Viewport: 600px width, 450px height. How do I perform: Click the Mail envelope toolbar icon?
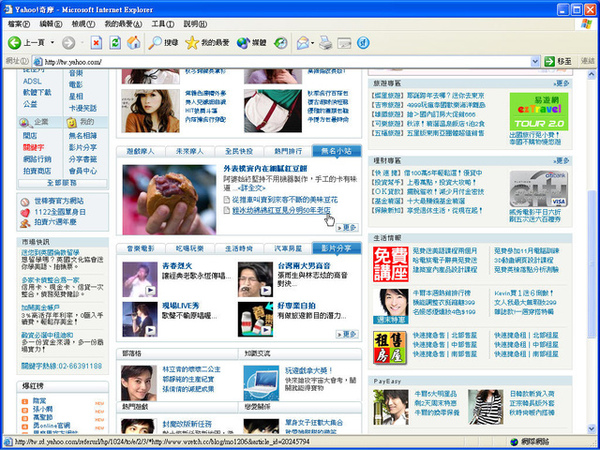pos(303,43)
